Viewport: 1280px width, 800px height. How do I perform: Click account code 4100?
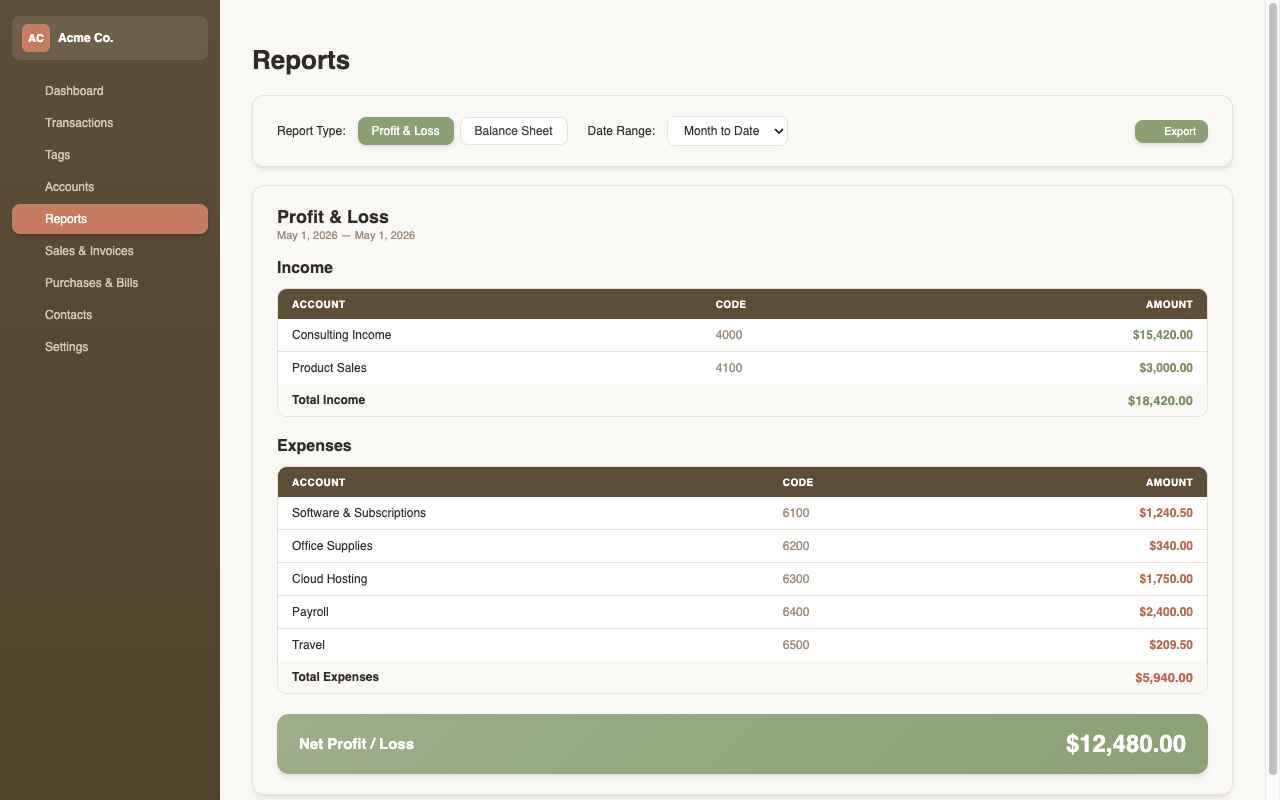point(729,368)
